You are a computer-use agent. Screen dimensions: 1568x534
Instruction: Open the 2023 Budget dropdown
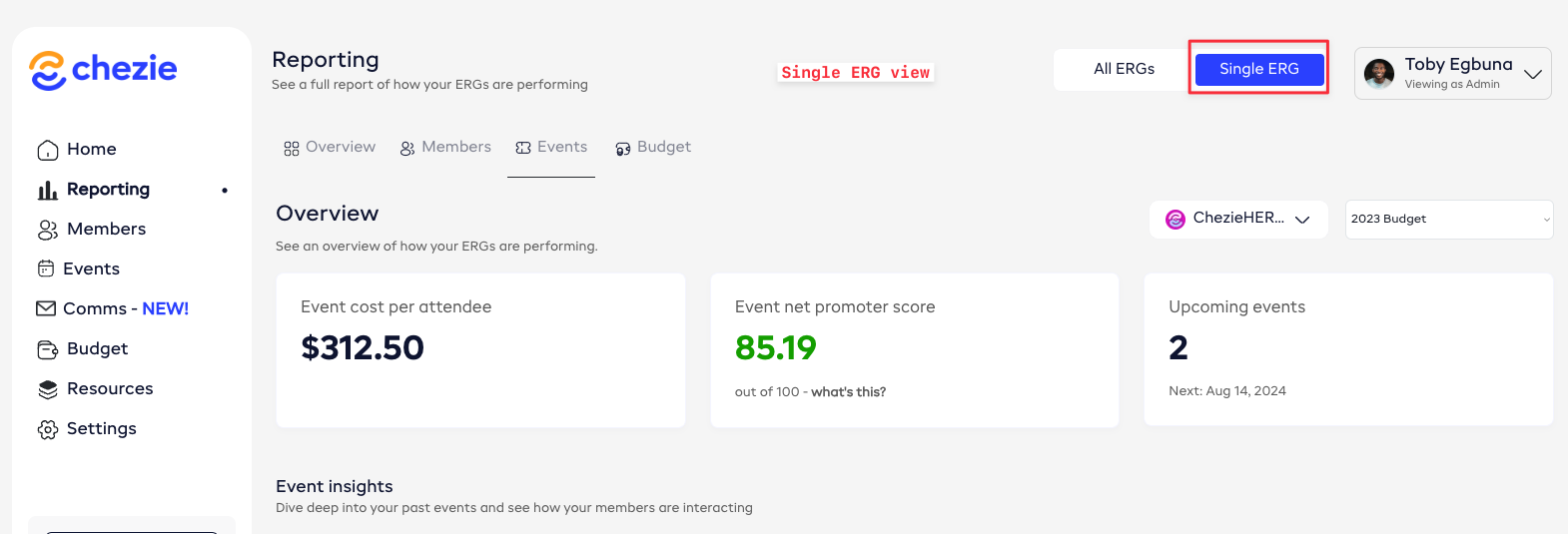[x=1449, y=219]
